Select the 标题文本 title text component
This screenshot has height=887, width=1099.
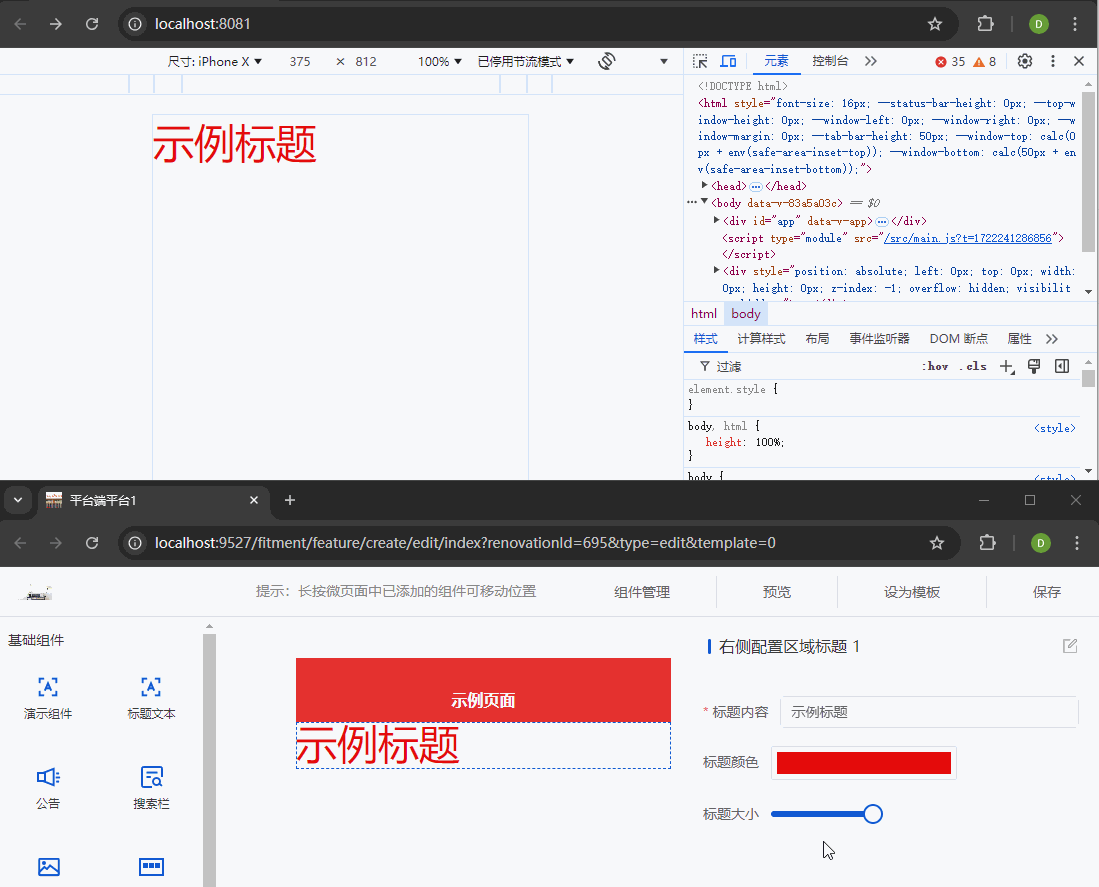click(x=151, y=687)
